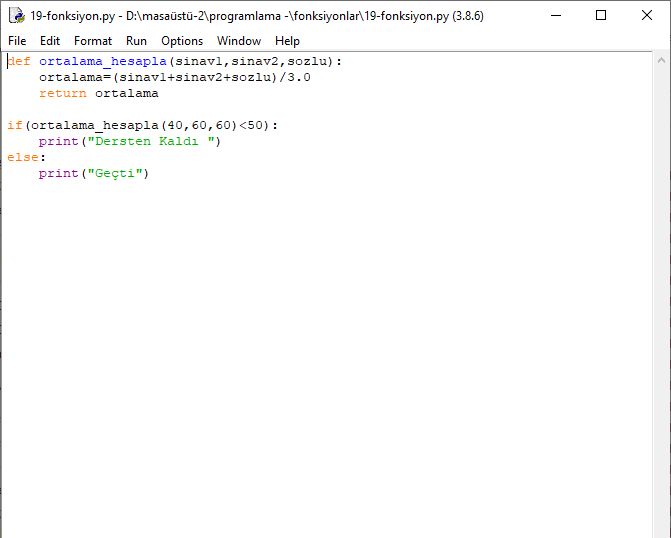Click the def keyword on the first line

coord(19,61)
